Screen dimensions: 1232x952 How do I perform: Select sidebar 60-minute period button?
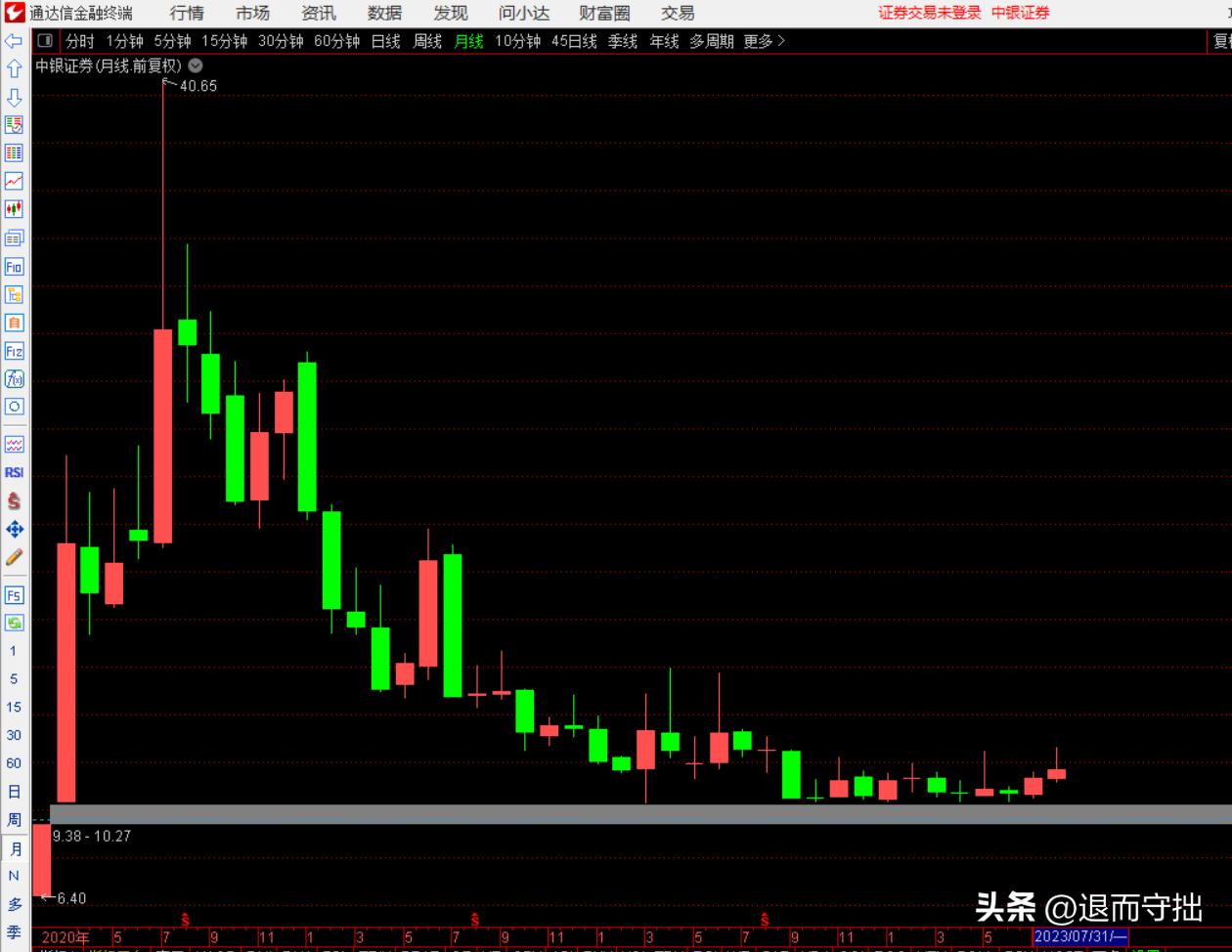click(14, 763)
